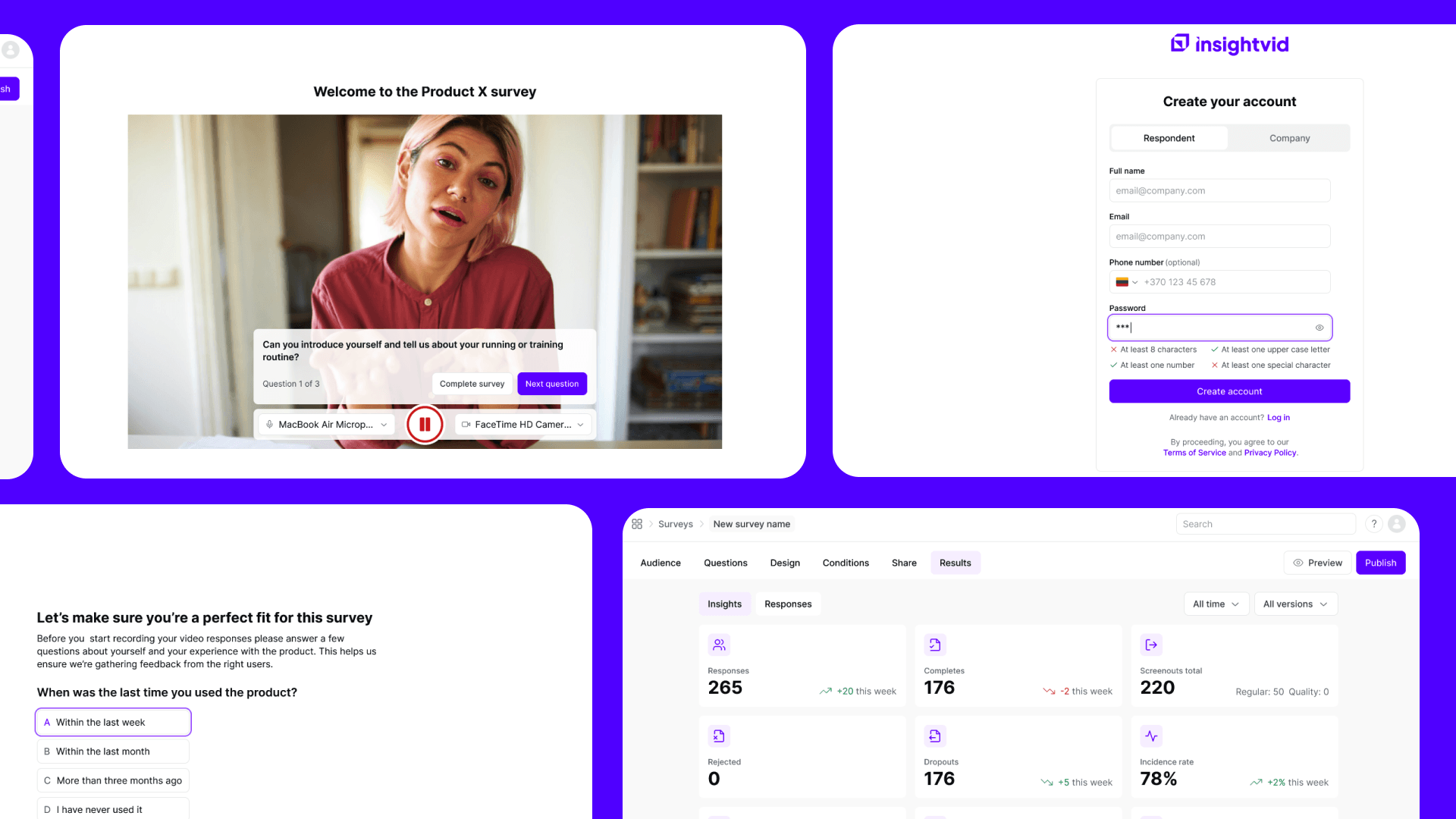Click the help question mark icon

point(1373,523)
